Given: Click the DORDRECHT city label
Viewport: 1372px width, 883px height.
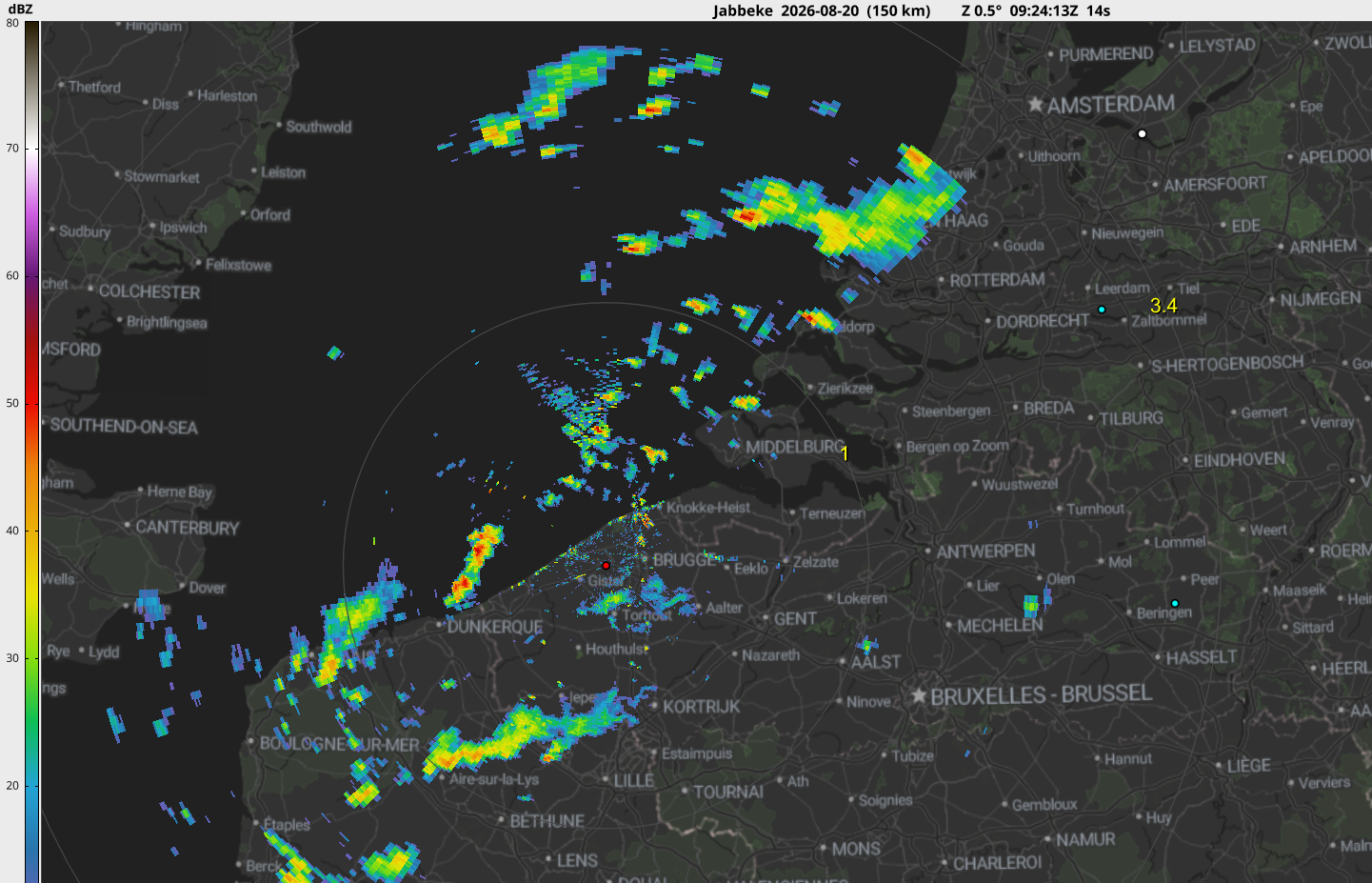Looking at the screenshot, I should click(x=1043, y=321).
